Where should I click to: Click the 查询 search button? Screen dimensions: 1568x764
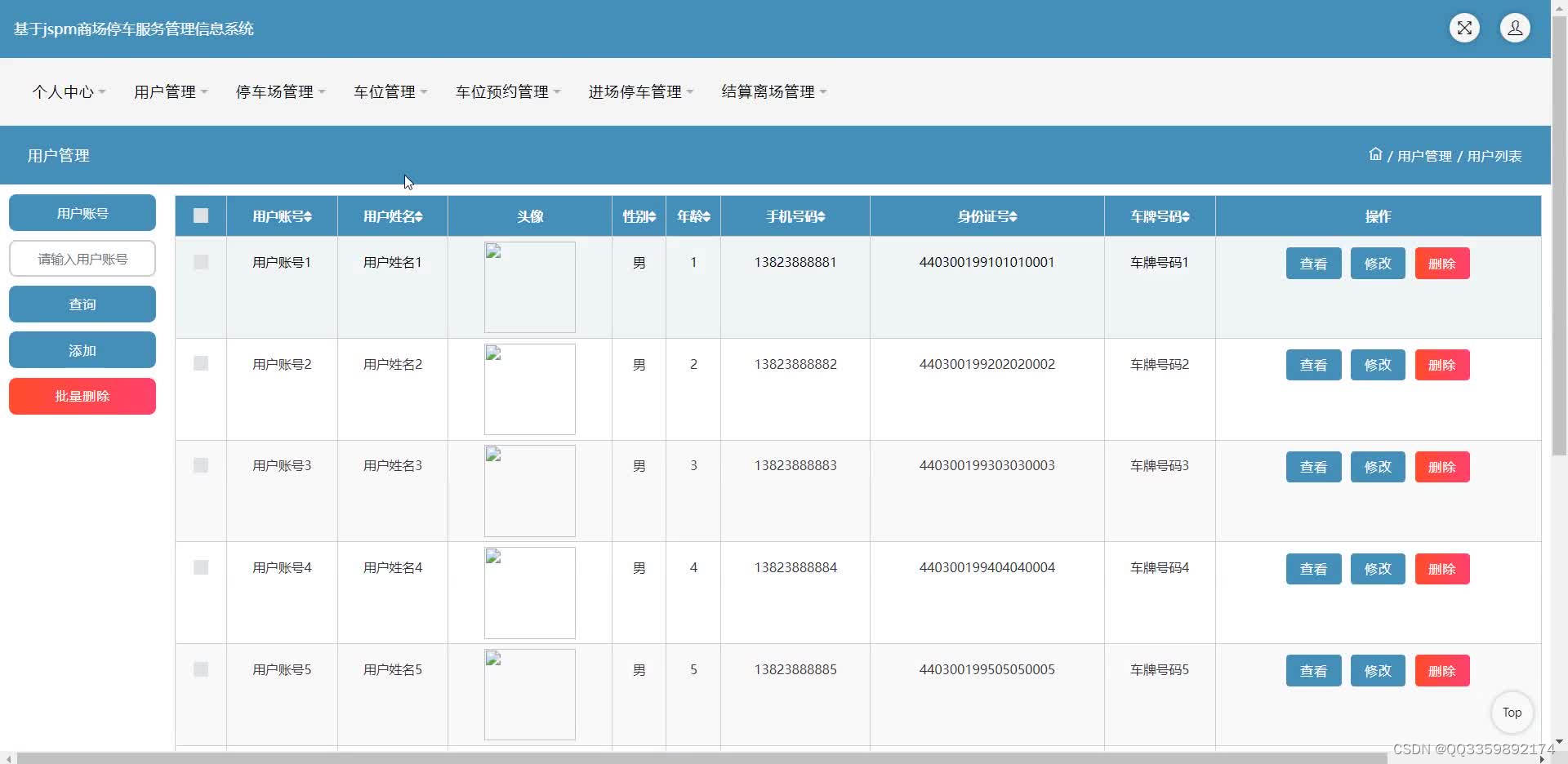82,304
